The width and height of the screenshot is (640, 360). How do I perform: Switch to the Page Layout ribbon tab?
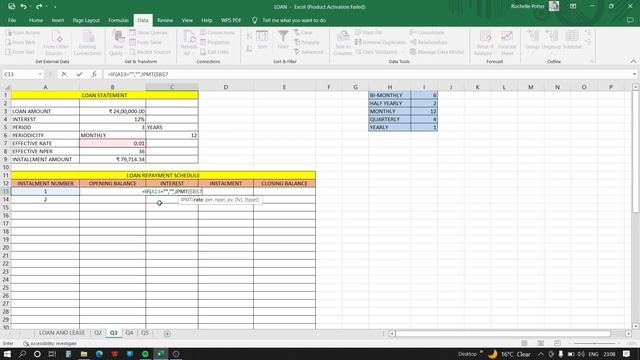(x=86, y=20)
